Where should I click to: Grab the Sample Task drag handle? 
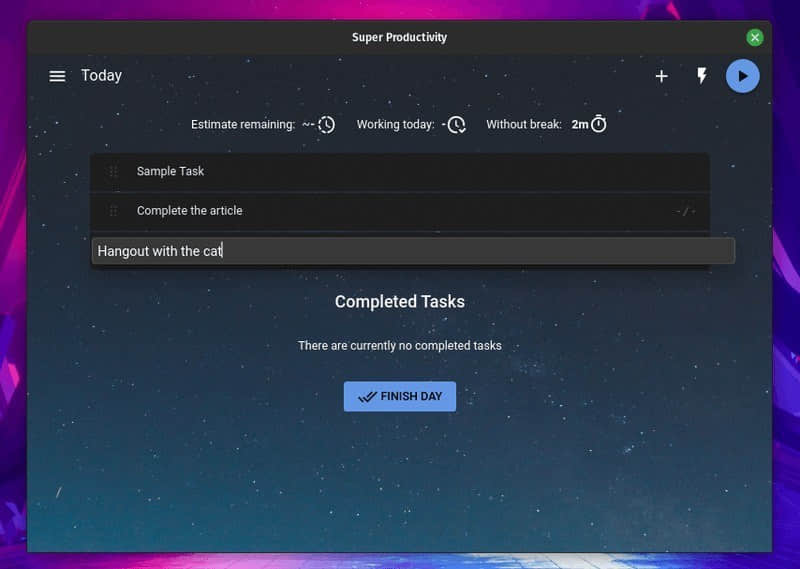coord(113,171)
